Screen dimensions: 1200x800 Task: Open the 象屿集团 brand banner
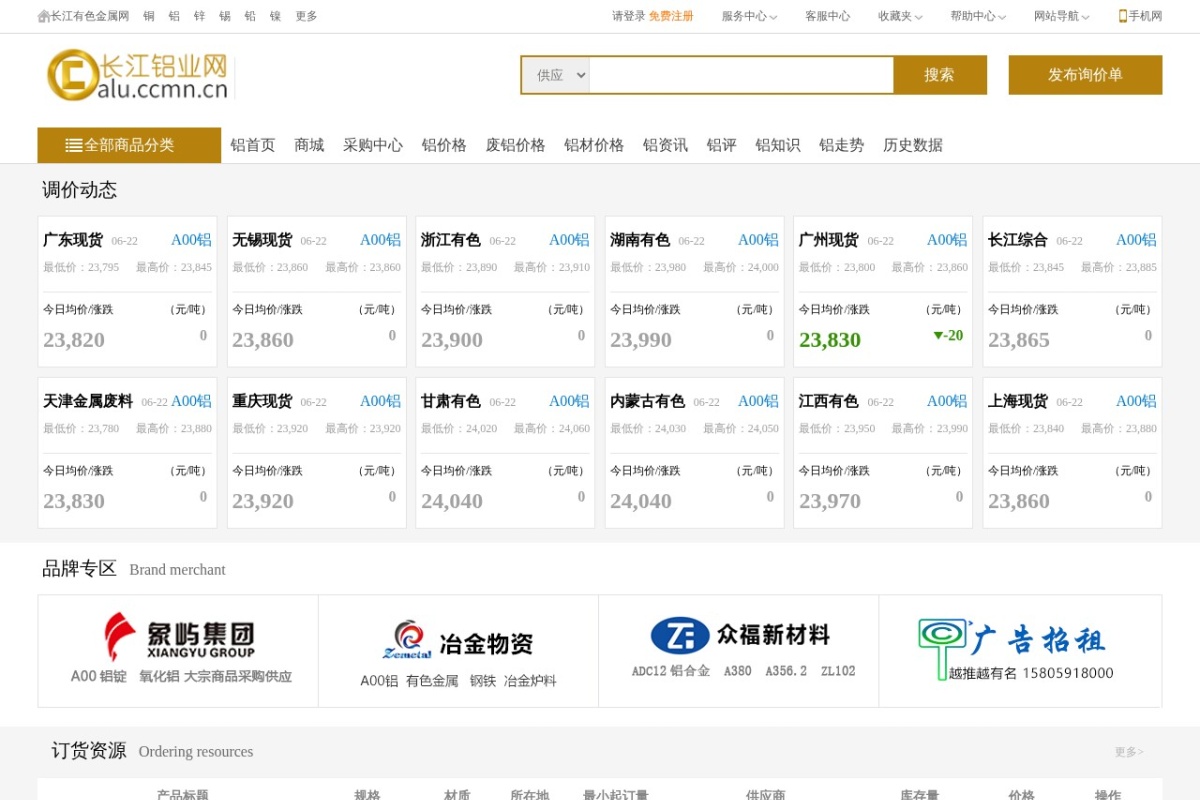tap(178, 651)
